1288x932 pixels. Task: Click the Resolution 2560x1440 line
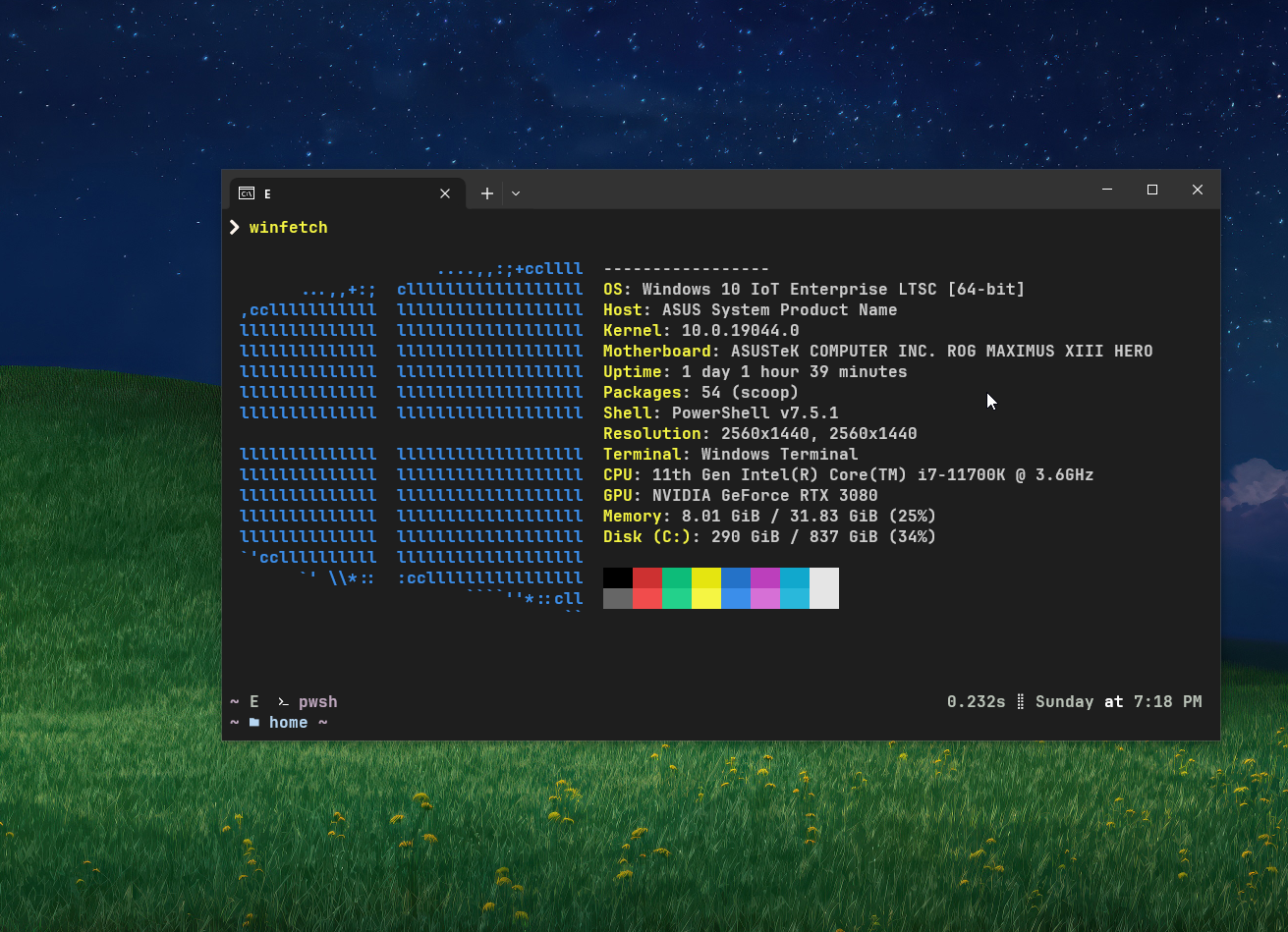pyautogui.click(x=760, y=434)
